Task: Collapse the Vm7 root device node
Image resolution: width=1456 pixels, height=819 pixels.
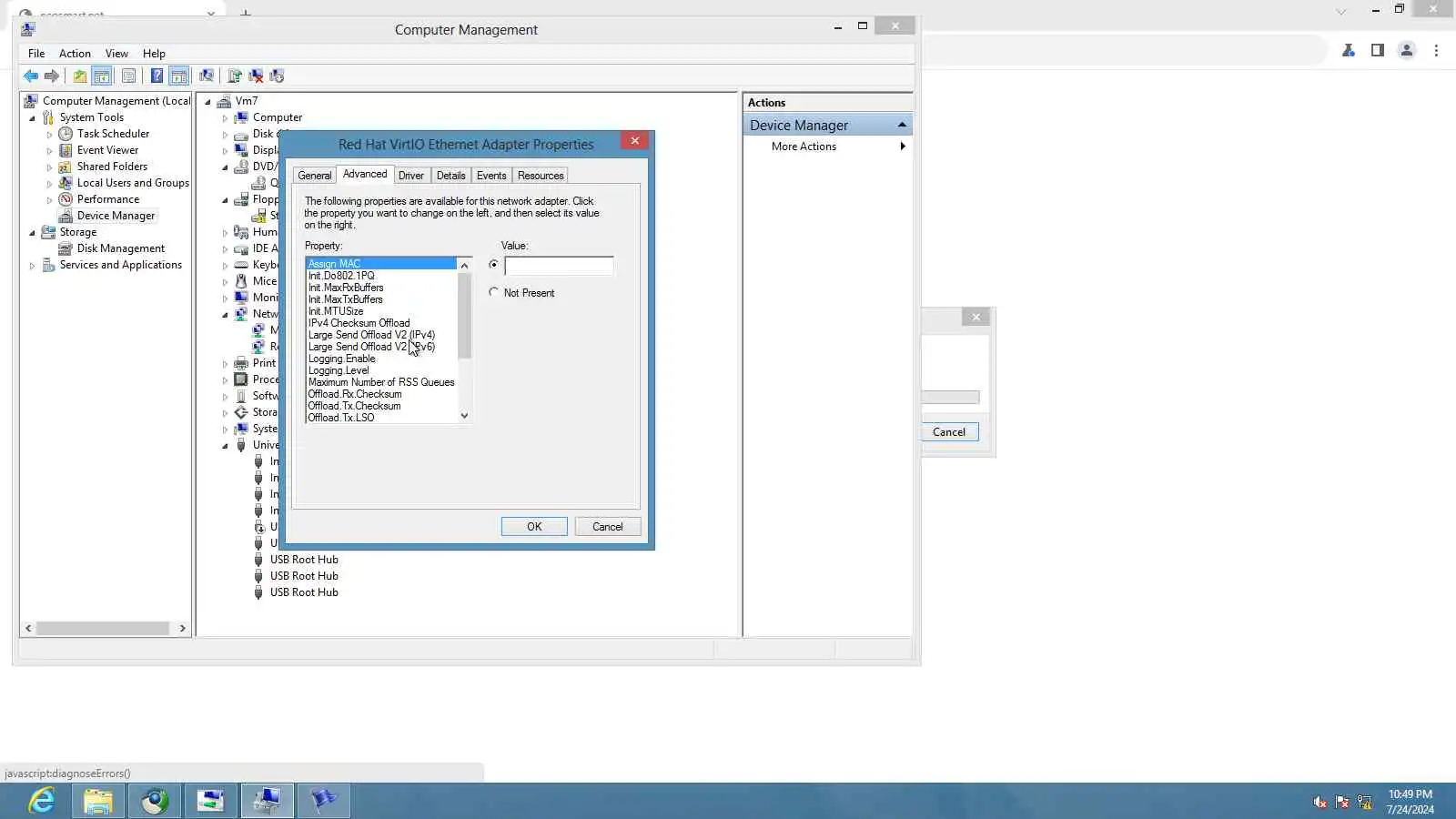Action: click(x=207, y=102)
